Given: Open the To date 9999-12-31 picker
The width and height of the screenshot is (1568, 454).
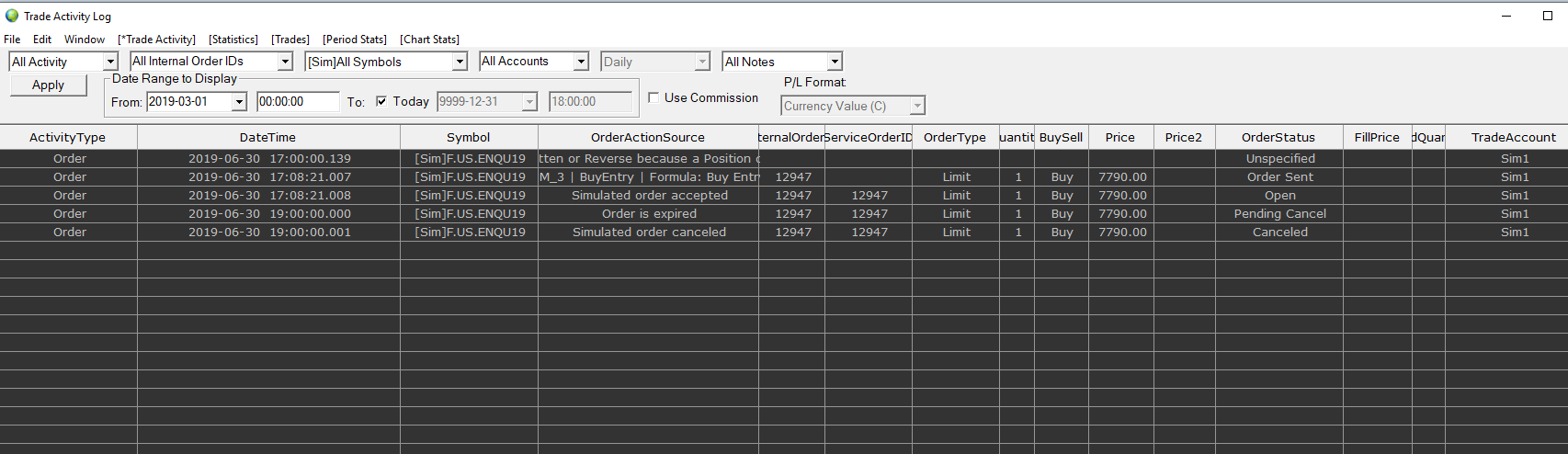Looking at the screenshot, I should 529,102.
